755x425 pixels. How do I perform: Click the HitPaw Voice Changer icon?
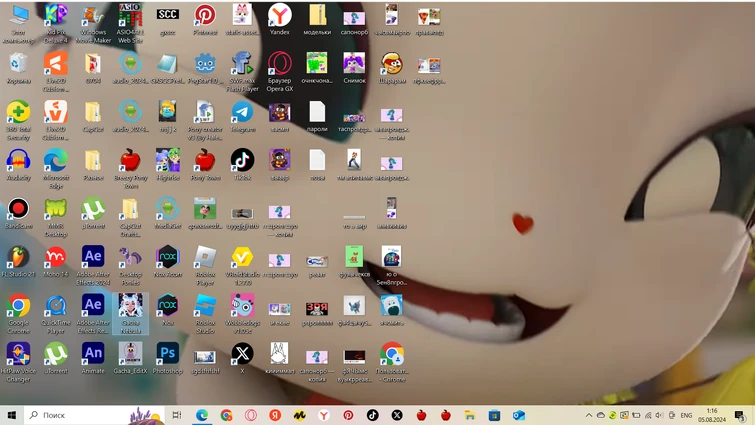(x=18, y=354)
